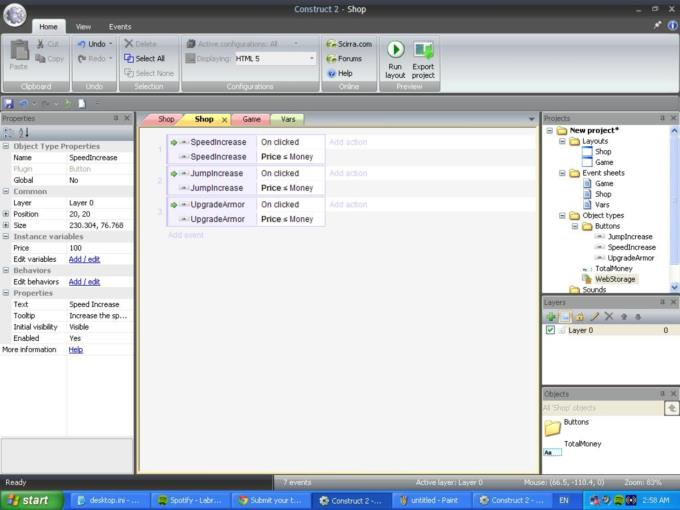Collapse the Layouts folder in Projects tree

[562, 141]
